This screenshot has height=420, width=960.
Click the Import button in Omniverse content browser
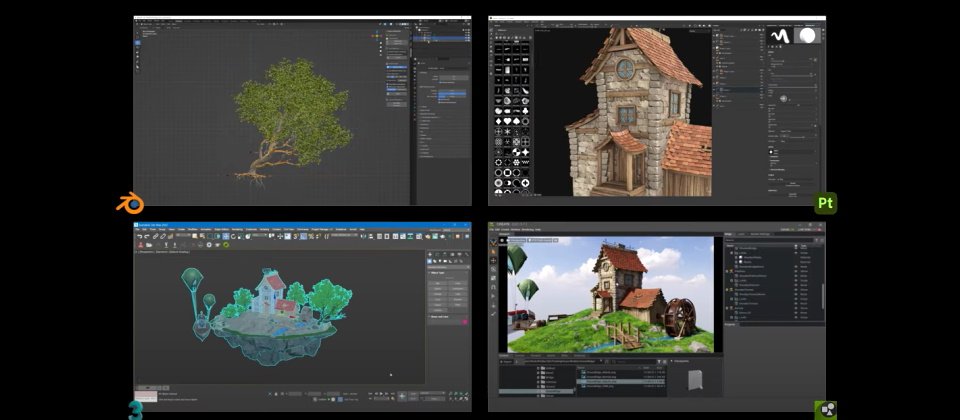506,362
